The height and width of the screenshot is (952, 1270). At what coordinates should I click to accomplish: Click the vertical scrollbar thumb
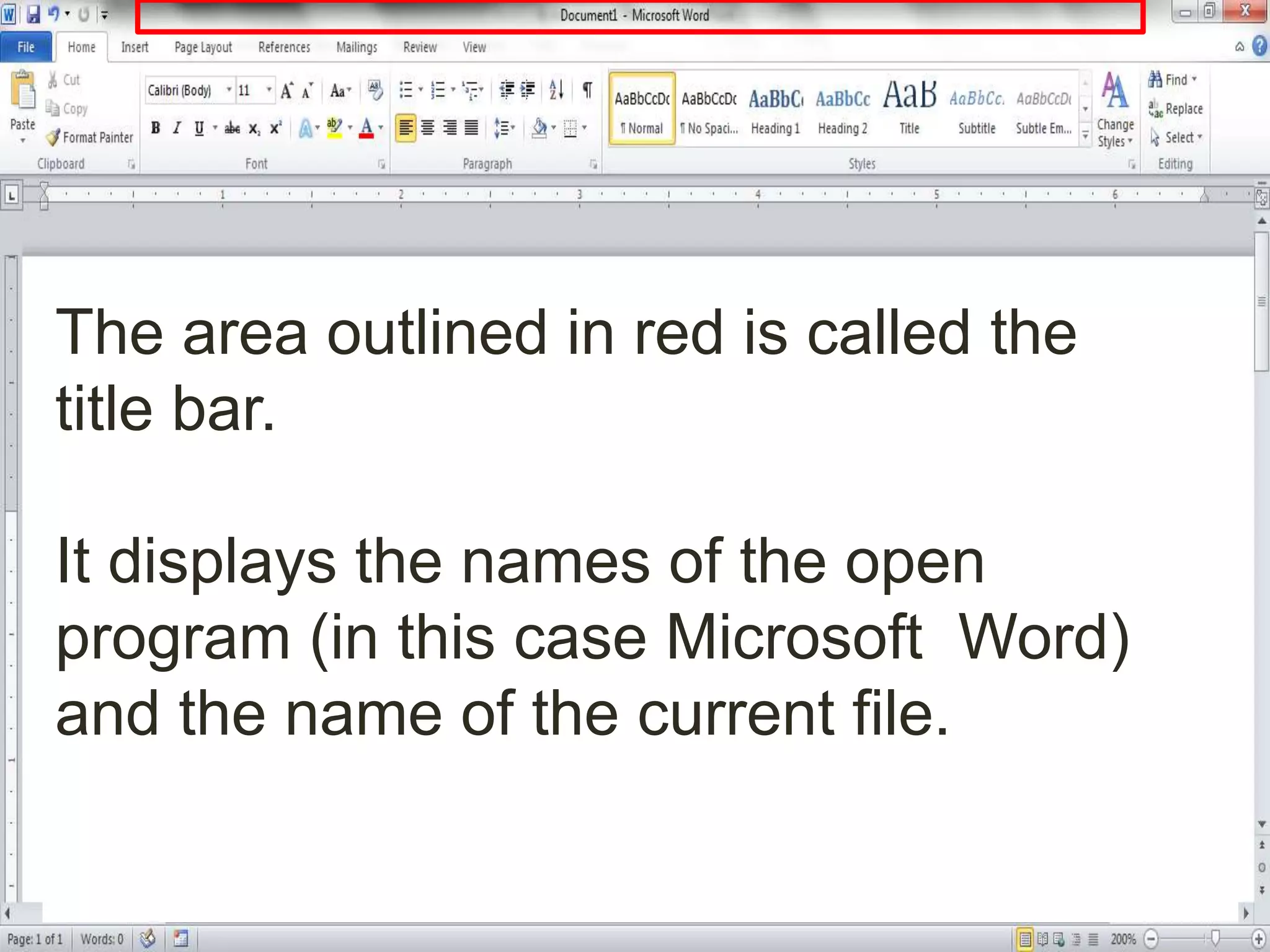1261,302
